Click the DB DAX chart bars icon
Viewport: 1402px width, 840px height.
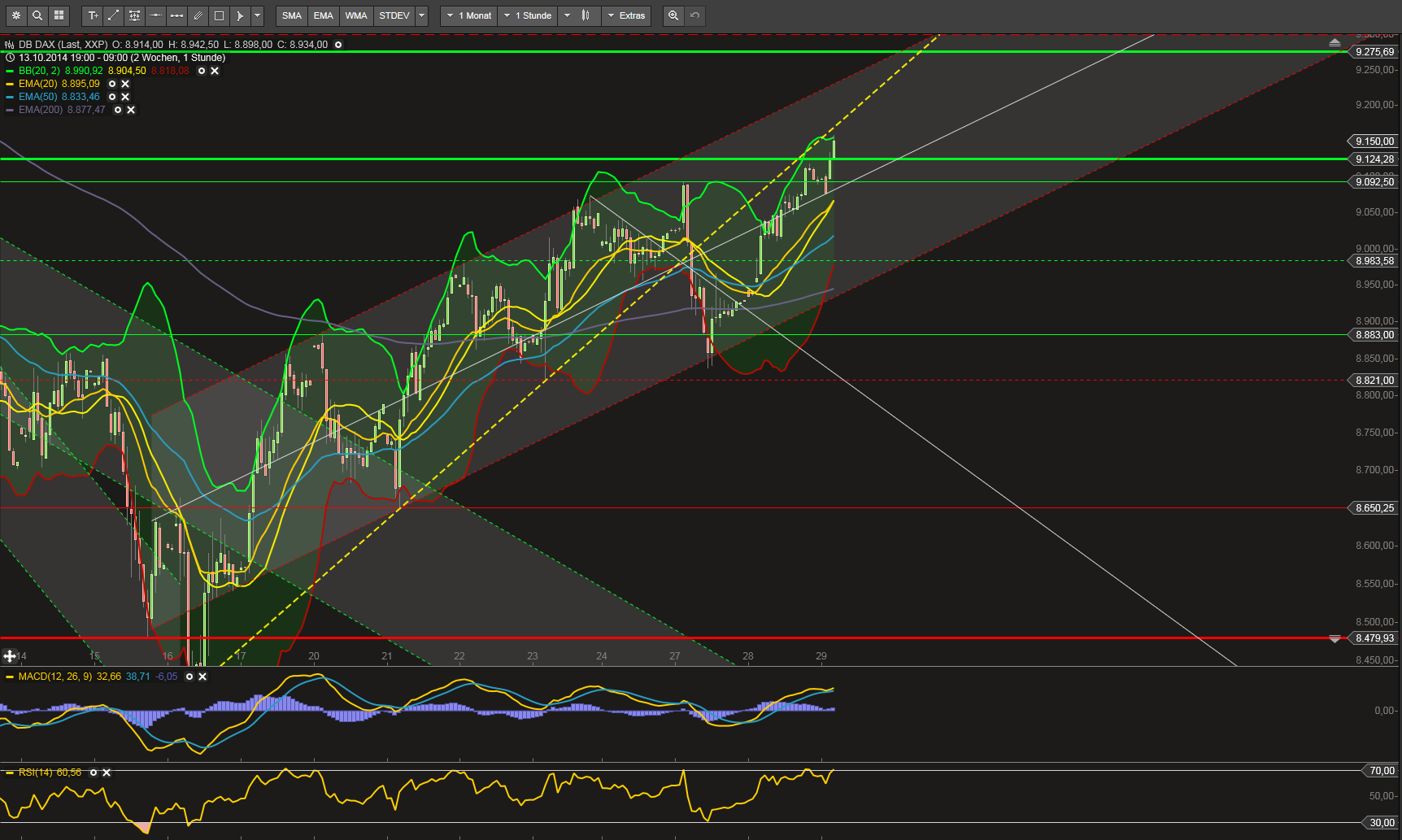[x=9, y=45]
